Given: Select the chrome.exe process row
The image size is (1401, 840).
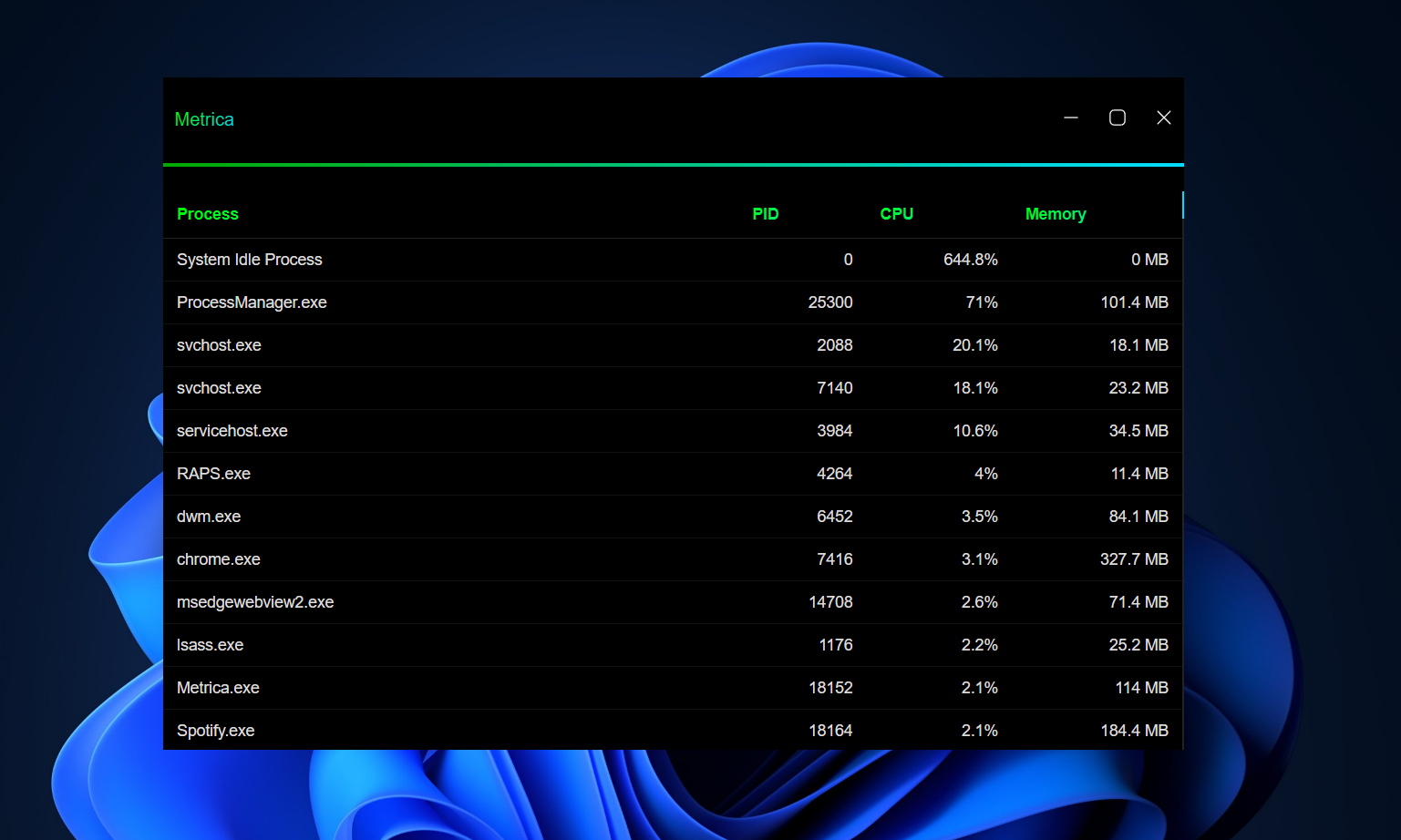Looking at the screenshot, I should click(547, 559).
